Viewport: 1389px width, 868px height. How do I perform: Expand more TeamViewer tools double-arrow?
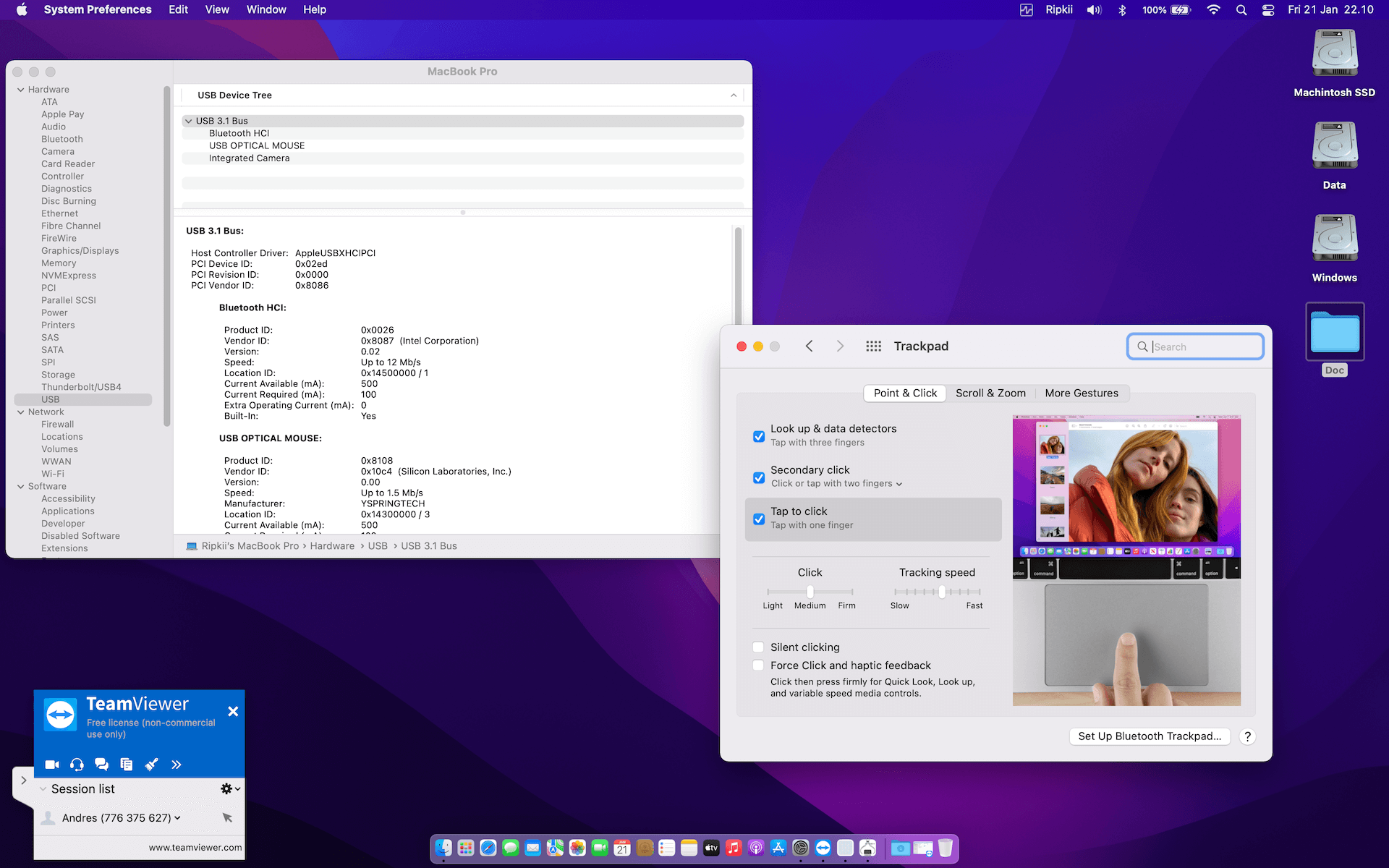(x=176, y=765)
